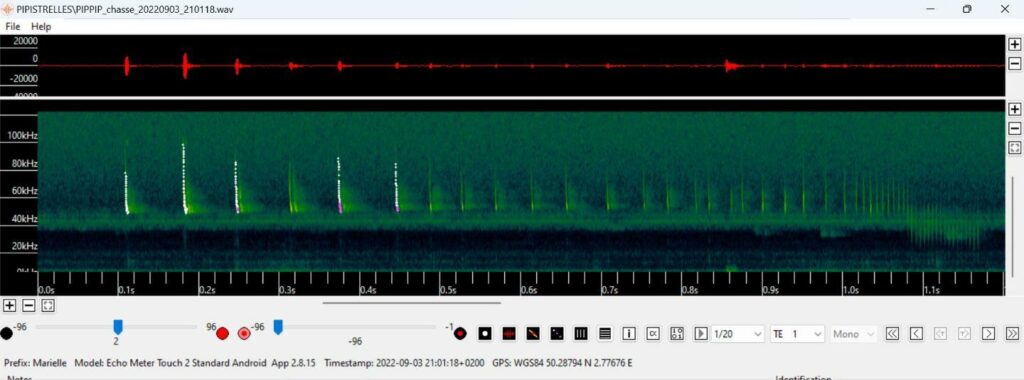Click the horizontal lines view icon
Screen dimensions: 1024x380
tap(605, 334)
